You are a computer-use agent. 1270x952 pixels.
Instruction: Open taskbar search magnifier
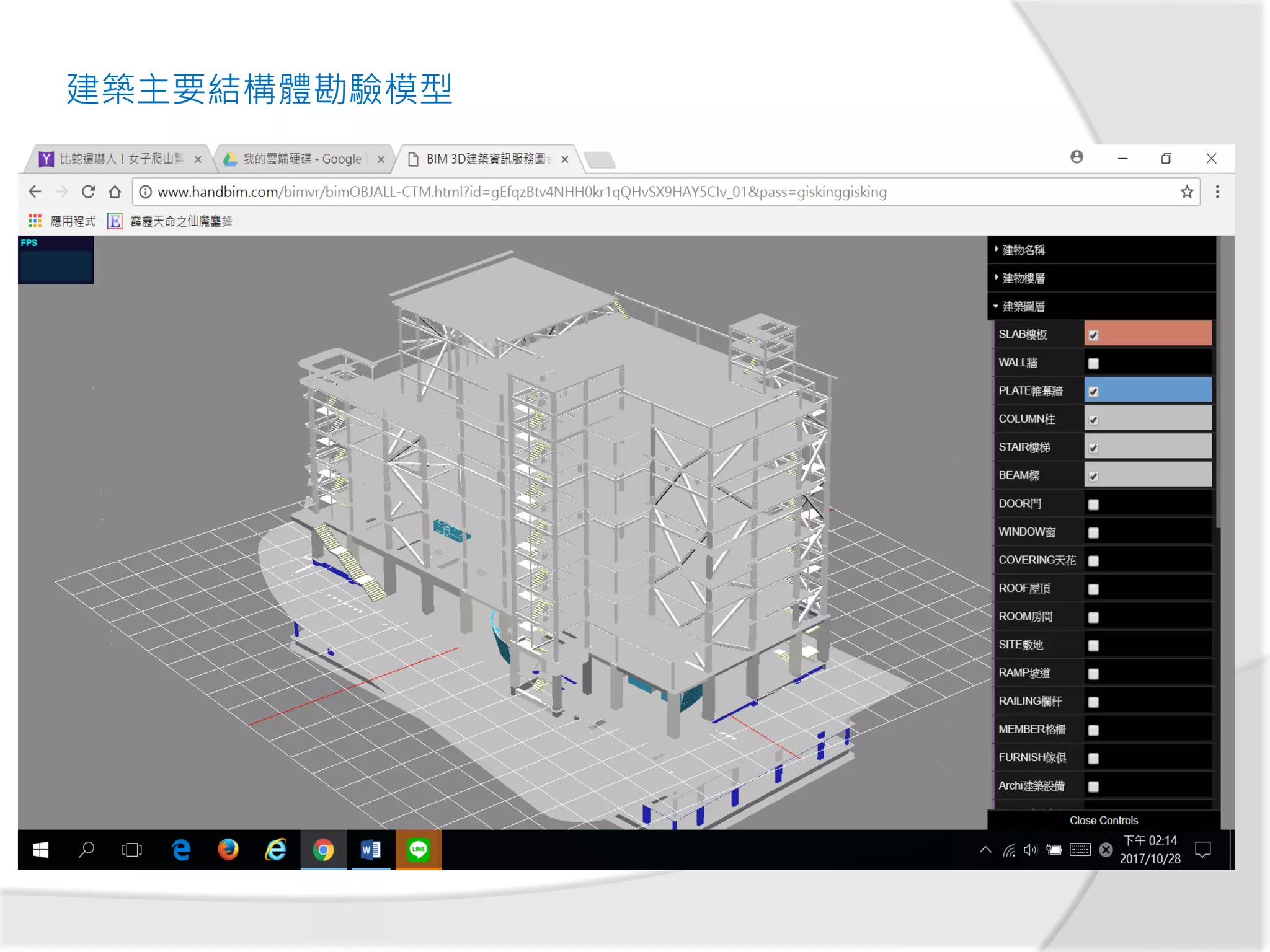[x=86, y=850]
